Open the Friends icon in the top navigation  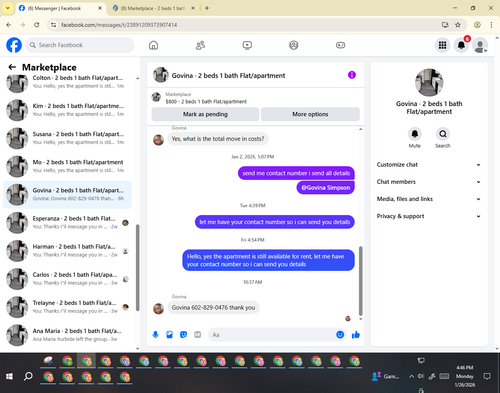point(200,45)
